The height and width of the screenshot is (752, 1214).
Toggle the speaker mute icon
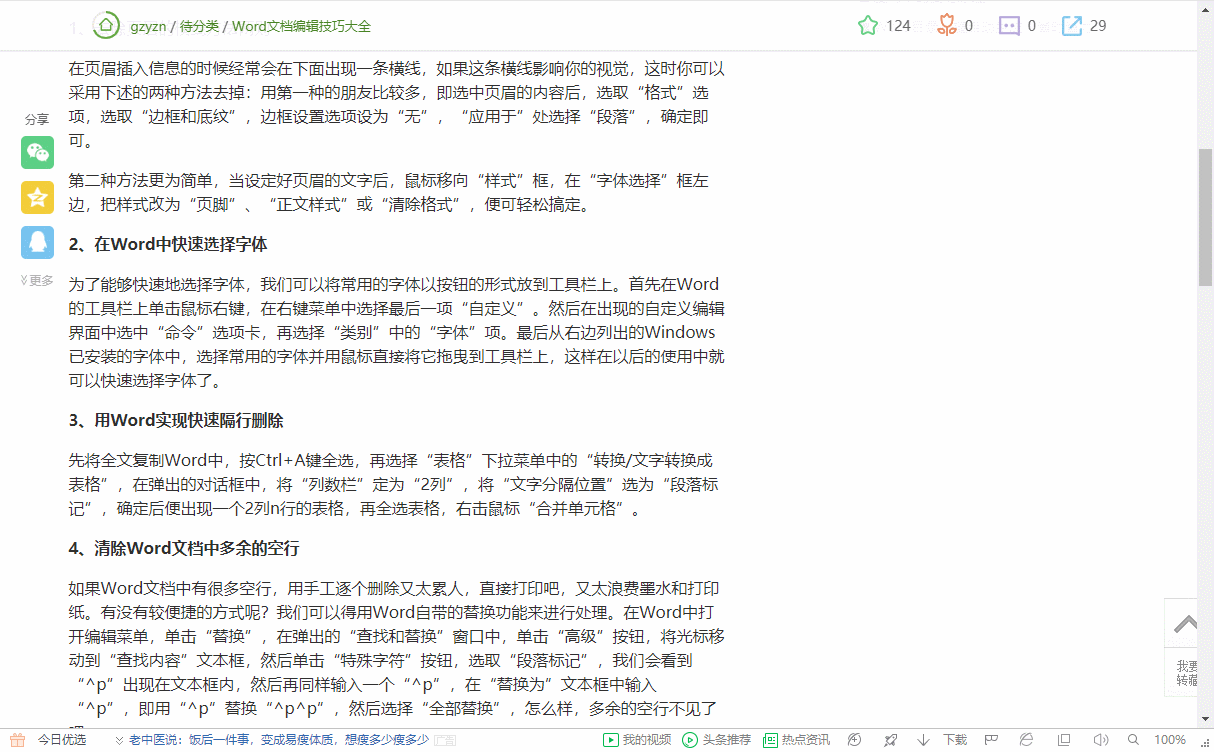[x=1100, y=740]
